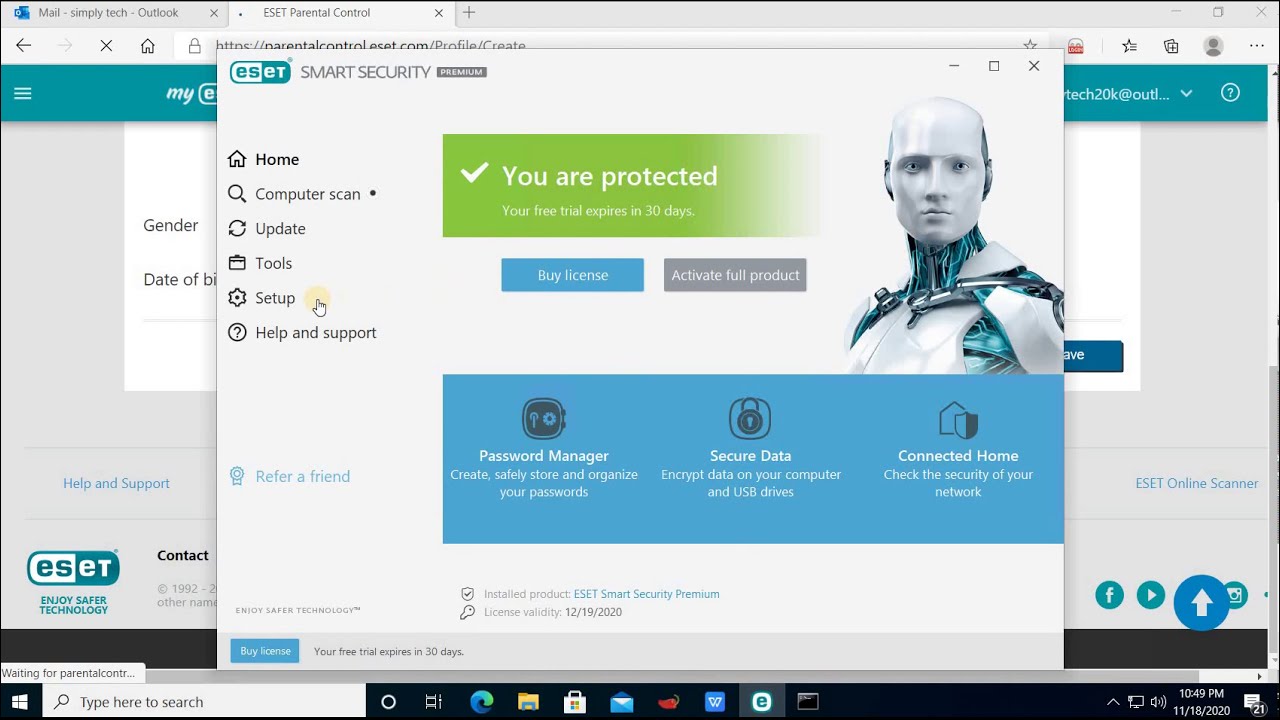Open the Secure Data lock icon
Viewport: 1280px width, 720px height.
750,419
